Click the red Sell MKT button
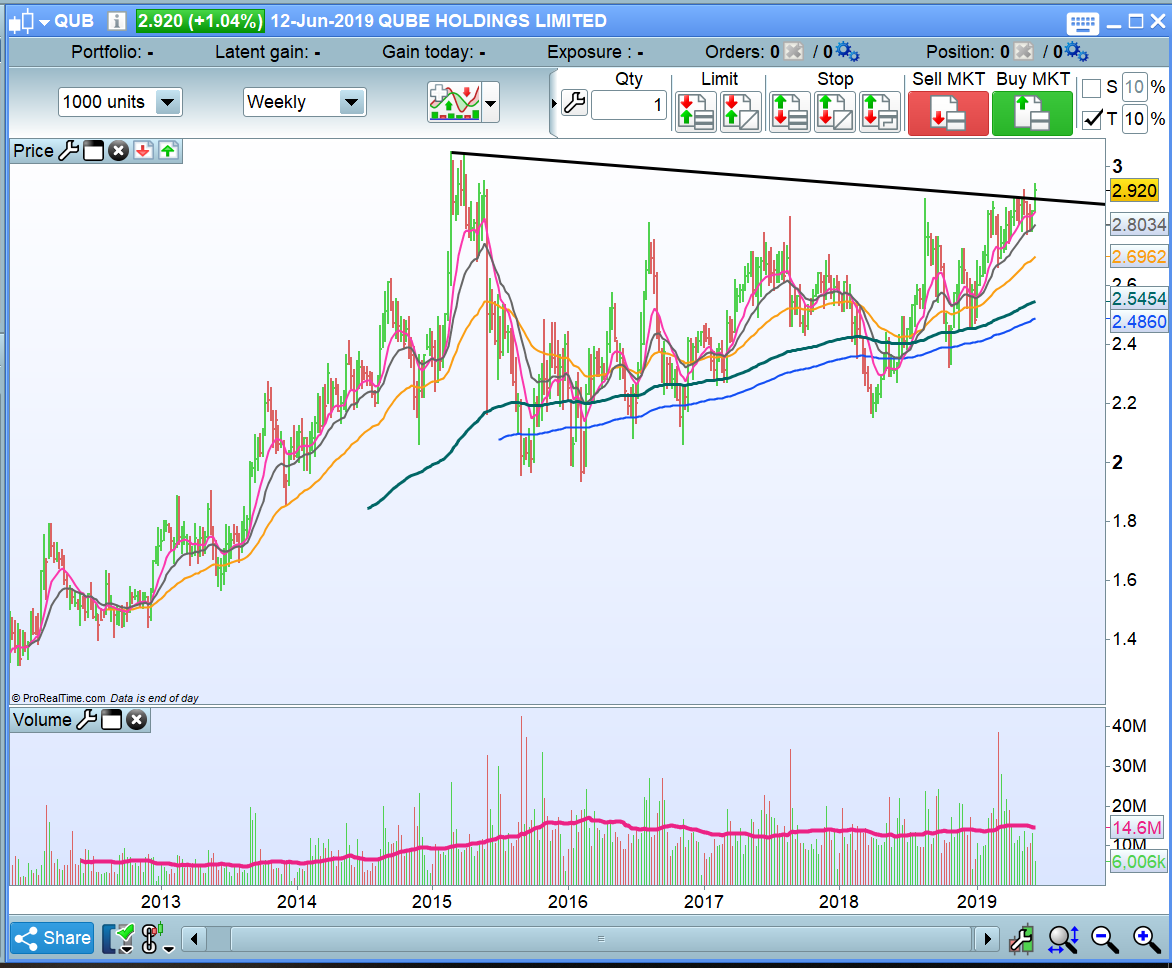This screenshot has height=968, width=1172. point(948,113)
